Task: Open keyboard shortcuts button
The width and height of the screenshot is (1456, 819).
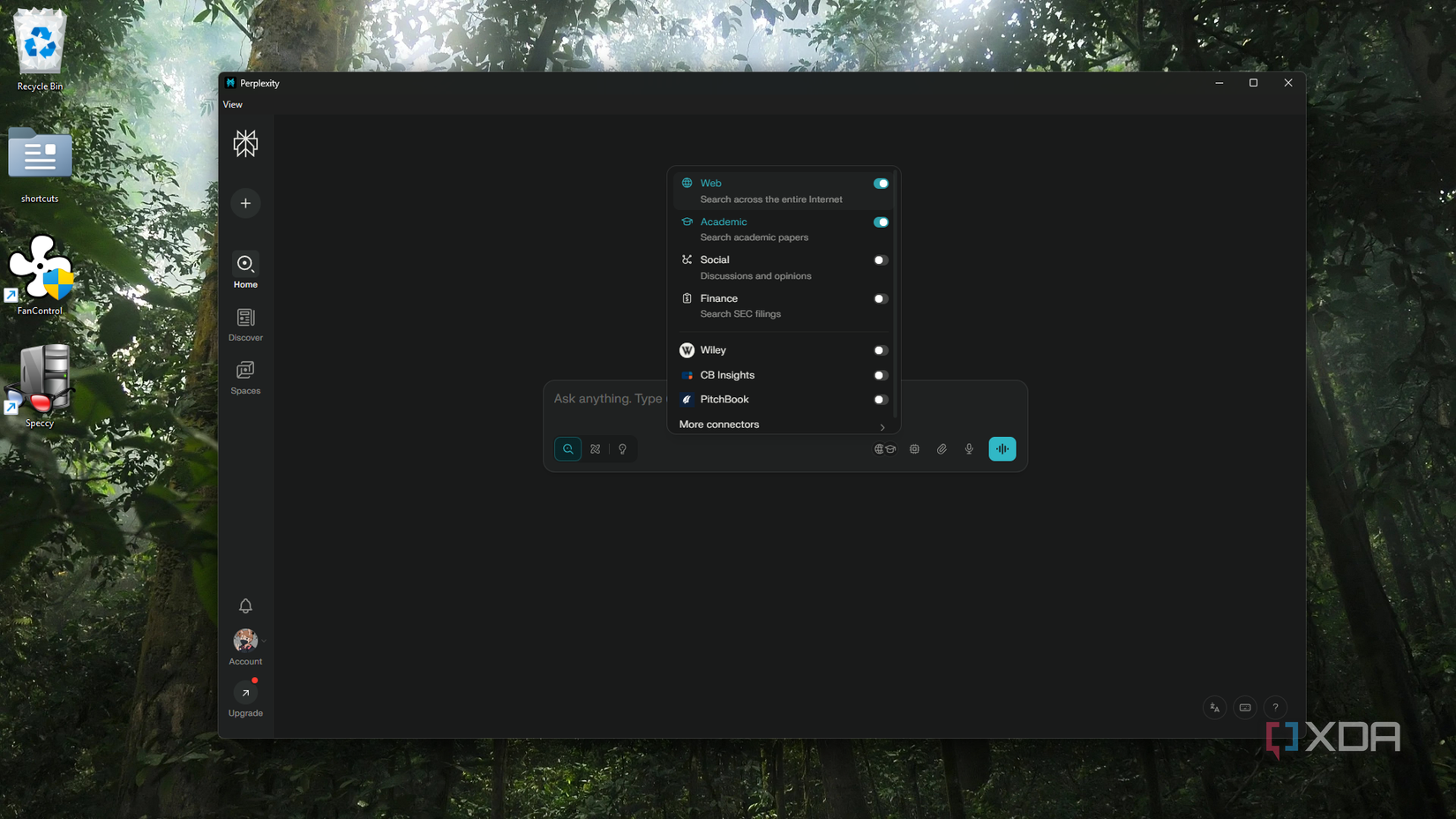Action: click(x=1245, y=707)
